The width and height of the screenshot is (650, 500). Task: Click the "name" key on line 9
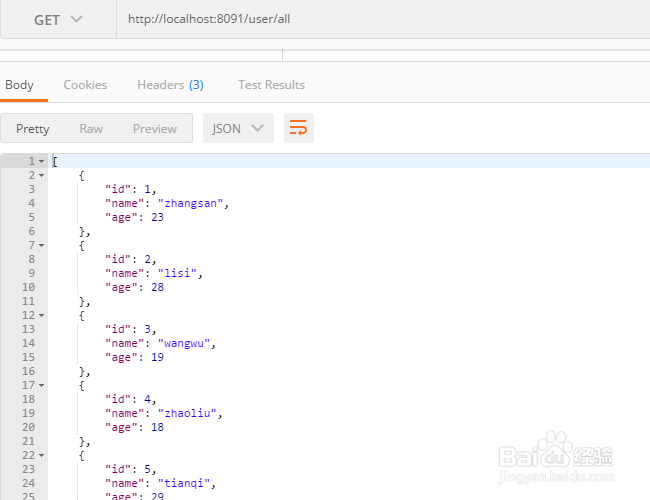point(125,273)
